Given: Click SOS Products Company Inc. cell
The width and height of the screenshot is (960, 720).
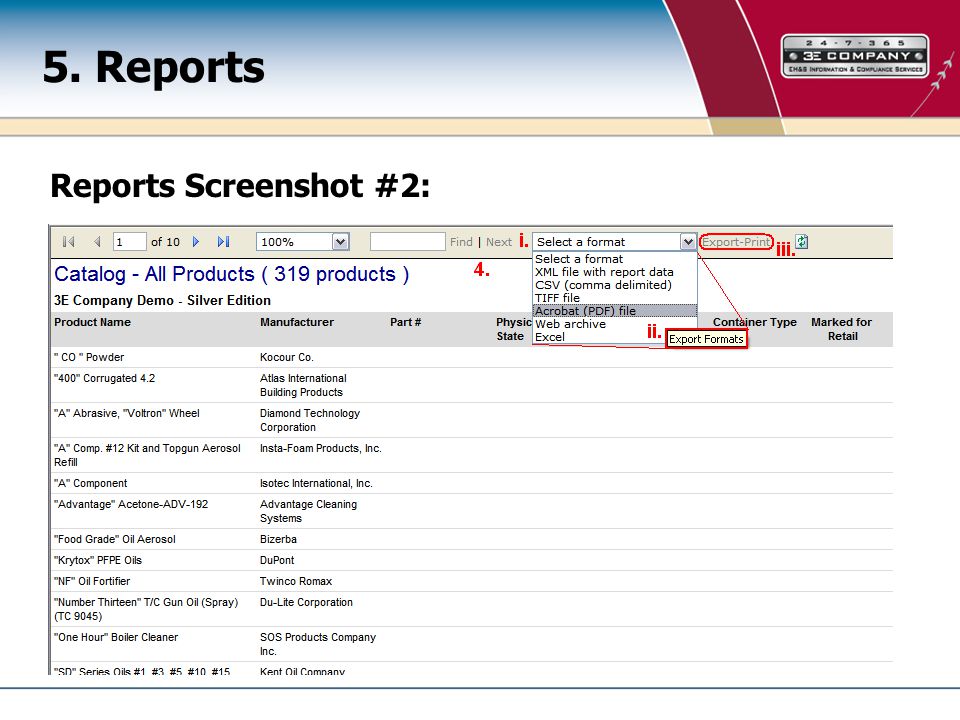Looking at the screenshot, I should (318, 644).
